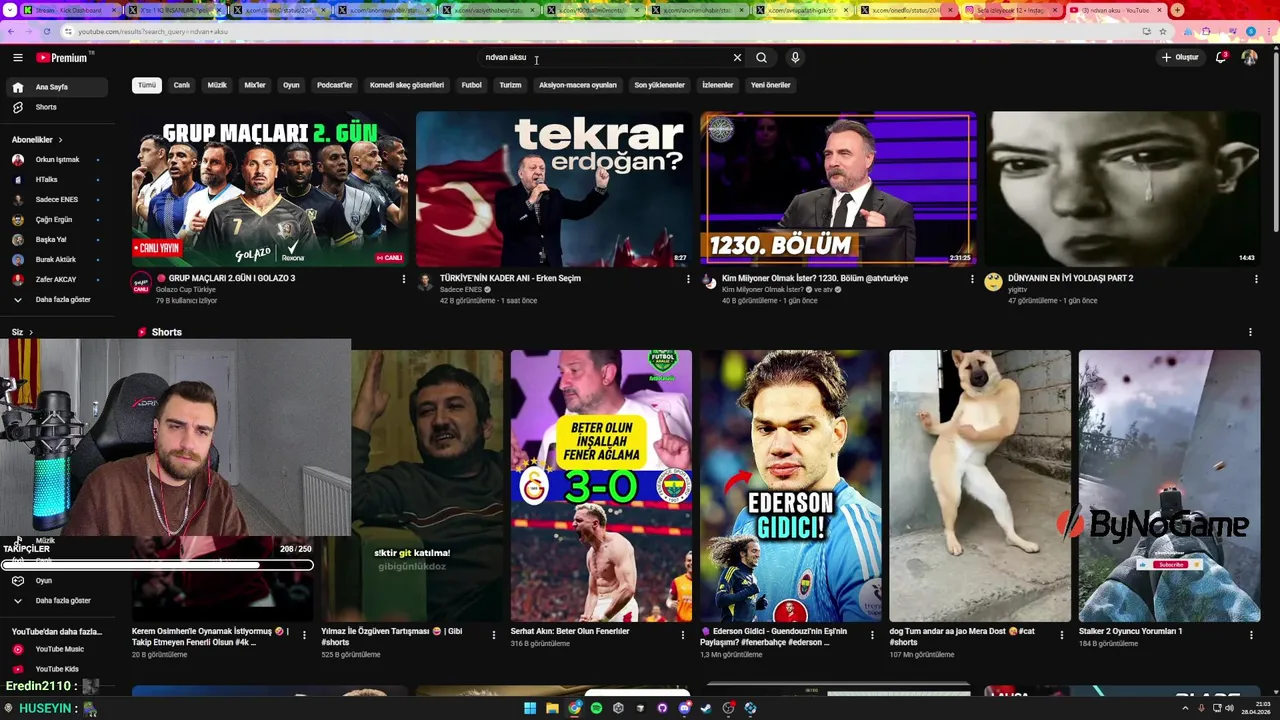Open the Abonelikler section chevron
This screenshot has width=1280, height=720.
60,140
